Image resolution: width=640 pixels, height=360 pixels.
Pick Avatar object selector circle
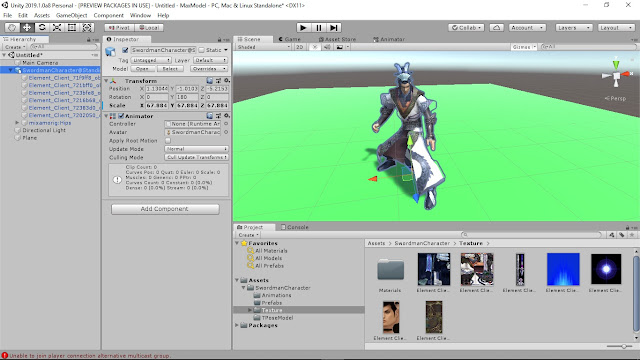[x=226, y=132]
